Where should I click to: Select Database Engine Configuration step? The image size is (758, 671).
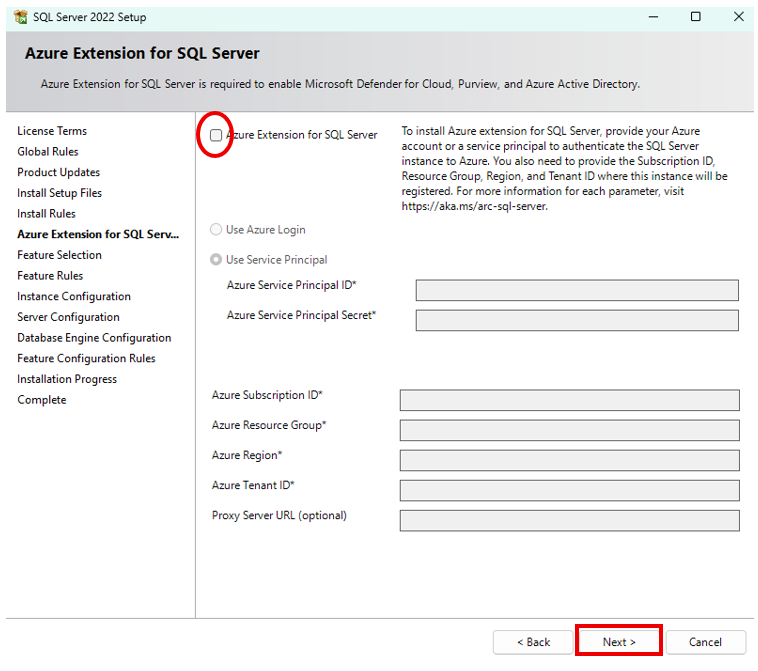(94, 338)
